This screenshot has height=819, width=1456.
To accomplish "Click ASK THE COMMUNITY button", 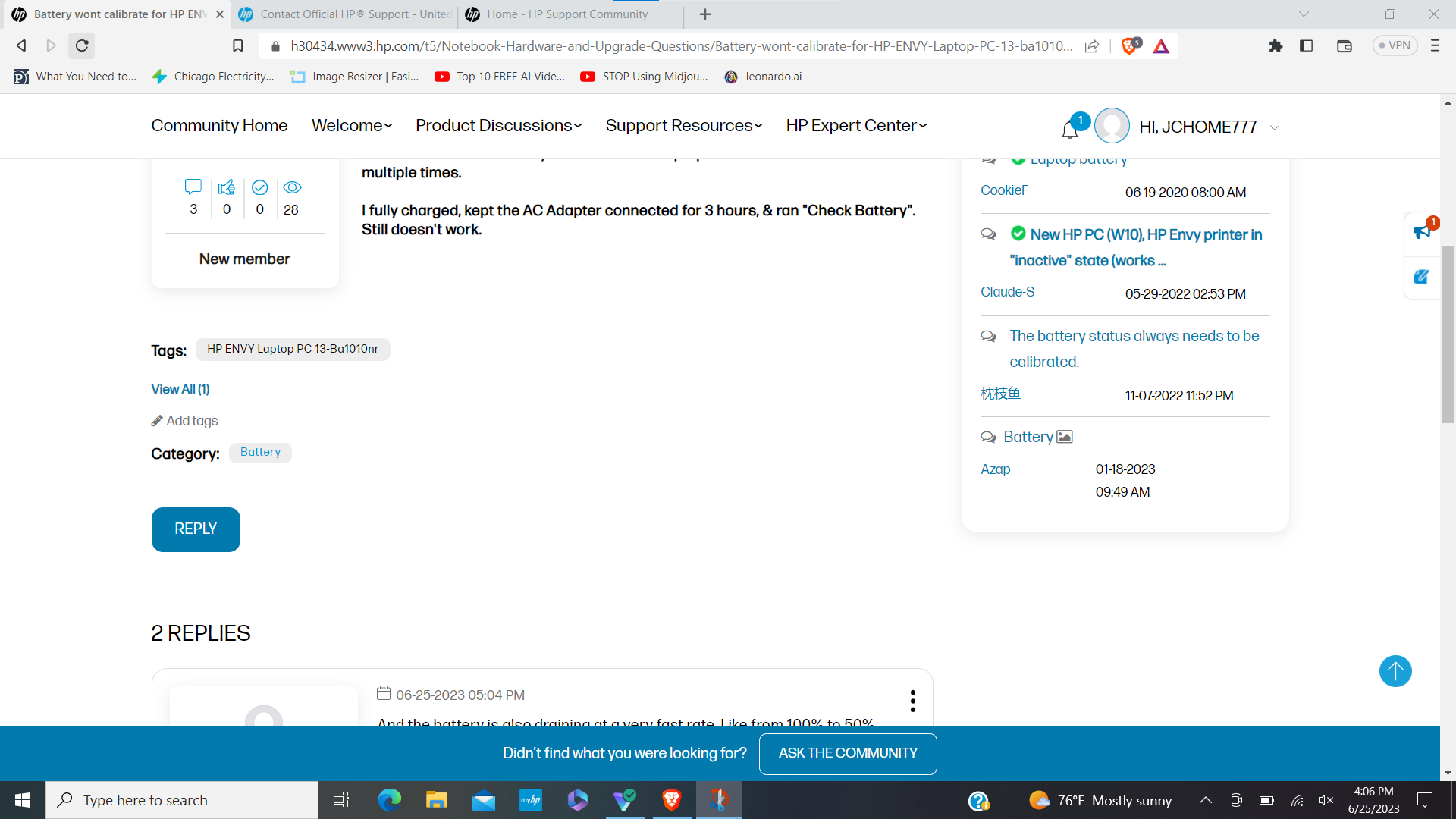I will tap(848, 754).
